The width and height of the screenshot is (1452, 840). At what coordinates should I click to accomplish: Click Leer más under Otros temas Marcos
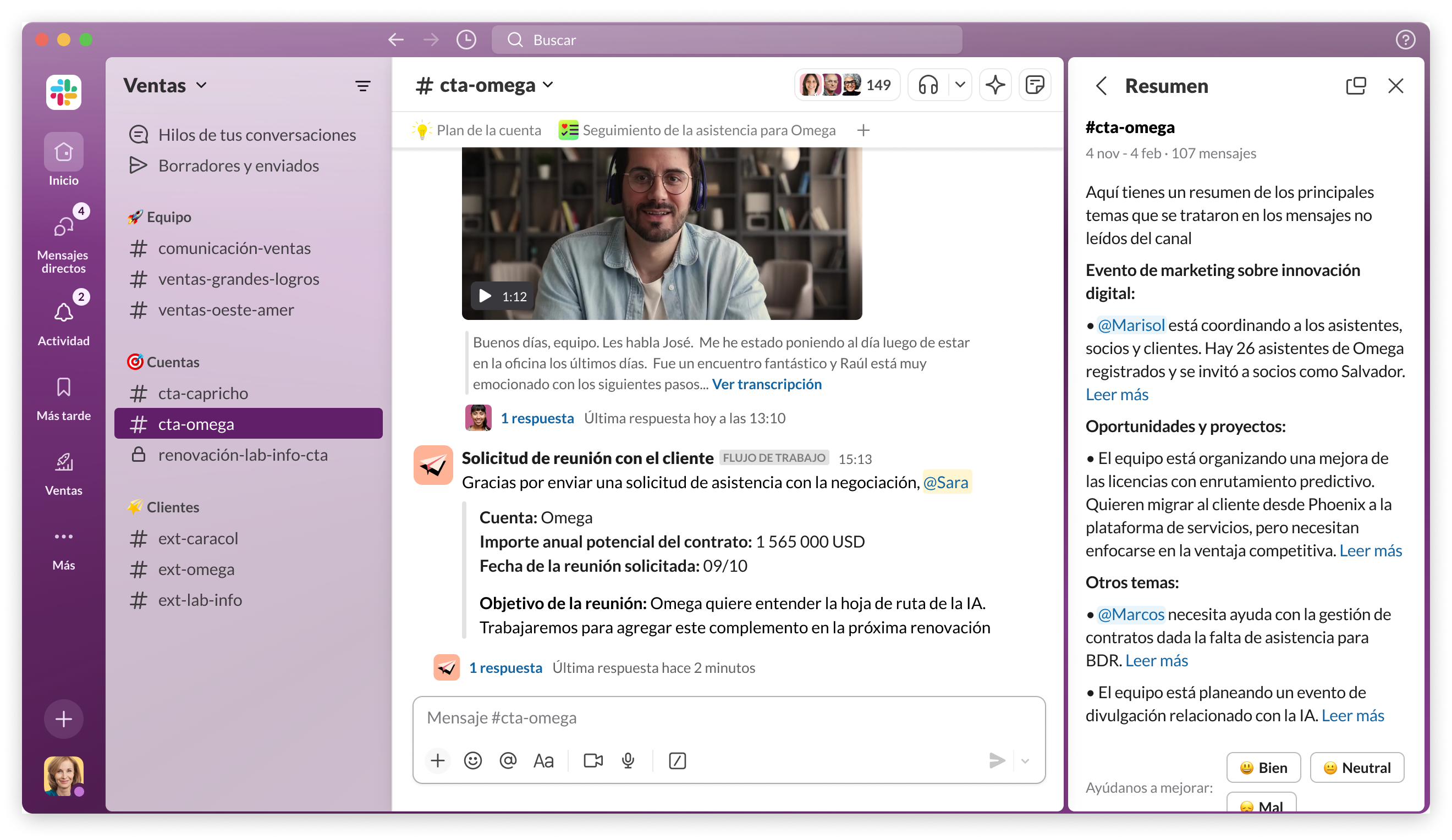[1154, 660]
